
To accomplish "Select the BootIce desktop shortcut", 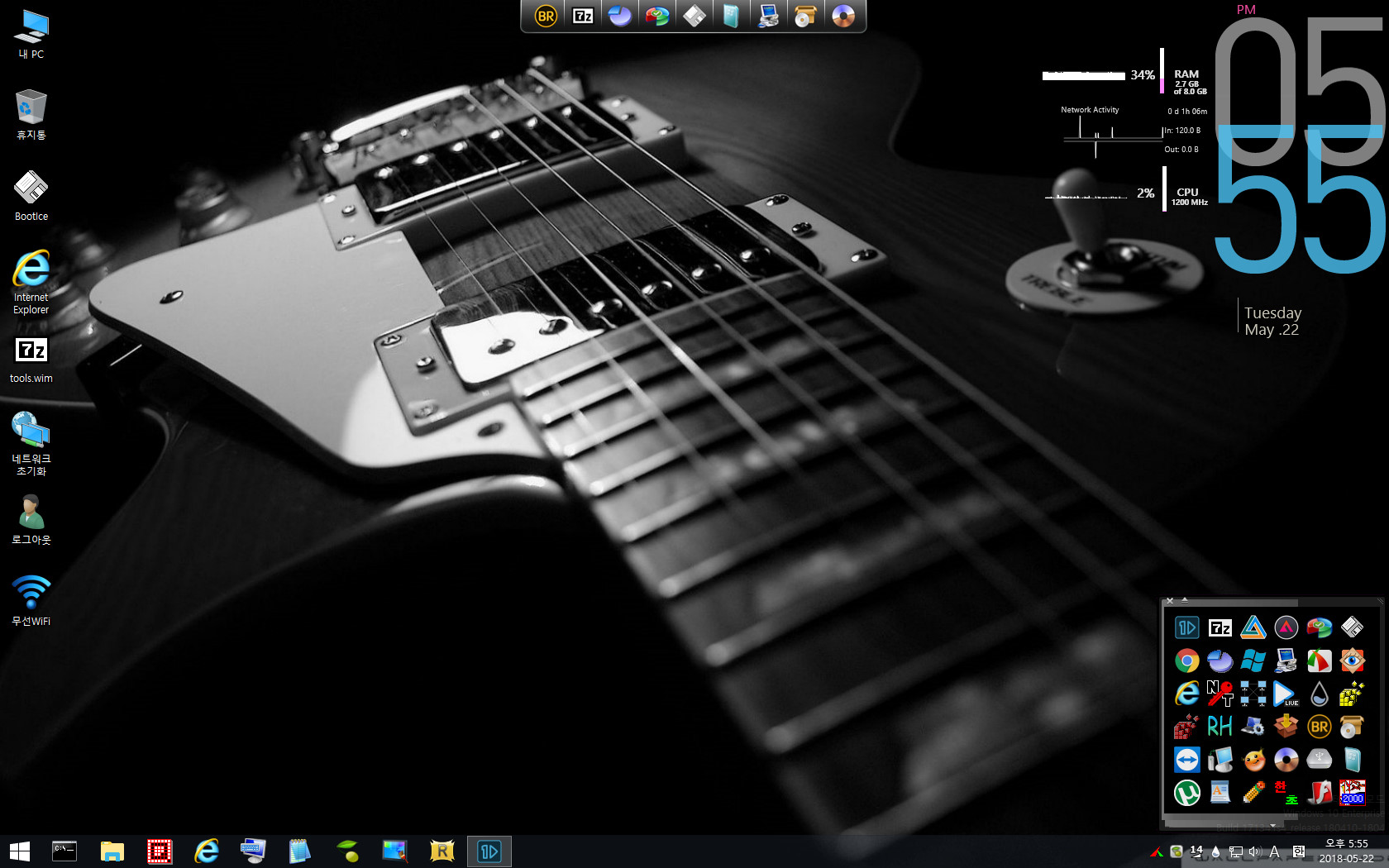I will (x=31, y=196).
